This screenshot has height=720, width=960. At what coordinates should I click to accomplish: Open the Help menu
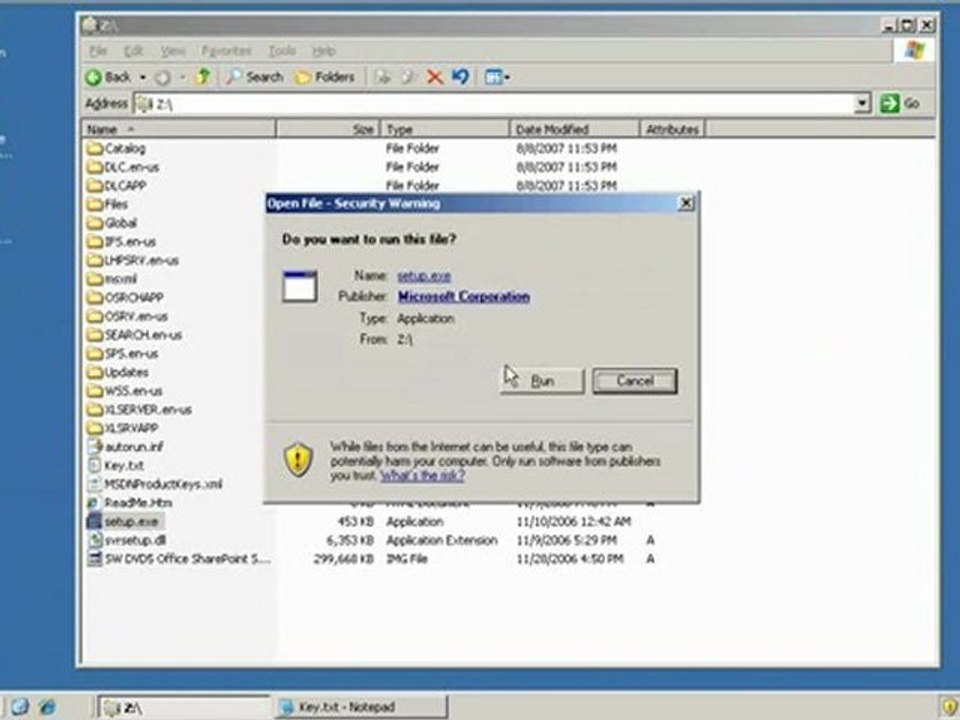pyautogui.click(x=324, y=51)
